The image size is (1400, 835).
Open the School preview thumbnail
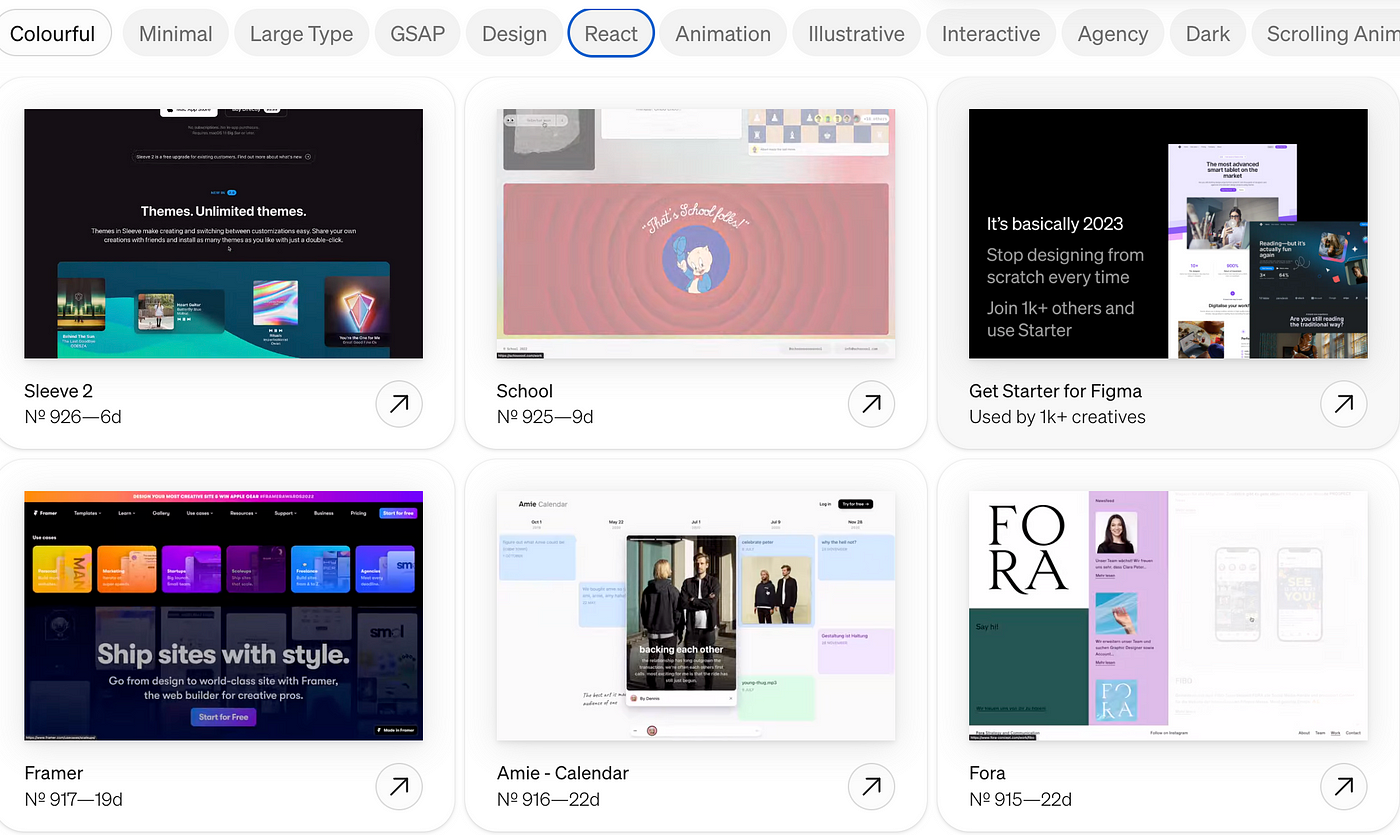point(696,233)
